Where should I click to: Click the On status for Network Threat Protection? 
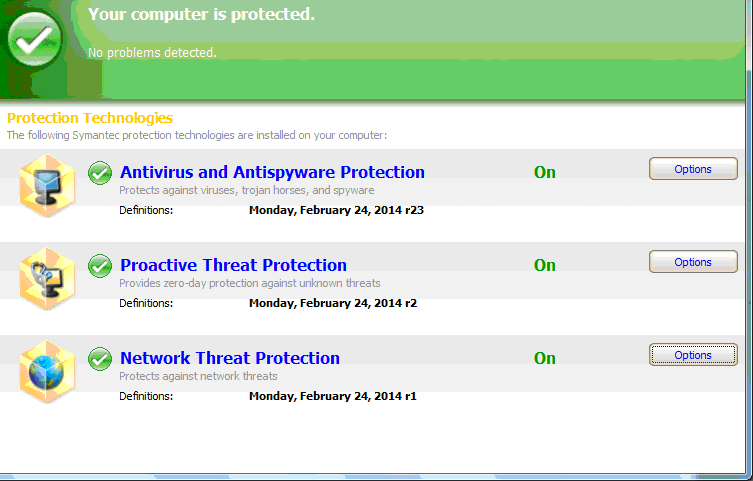pyautogui.click(x=545, y=358)
